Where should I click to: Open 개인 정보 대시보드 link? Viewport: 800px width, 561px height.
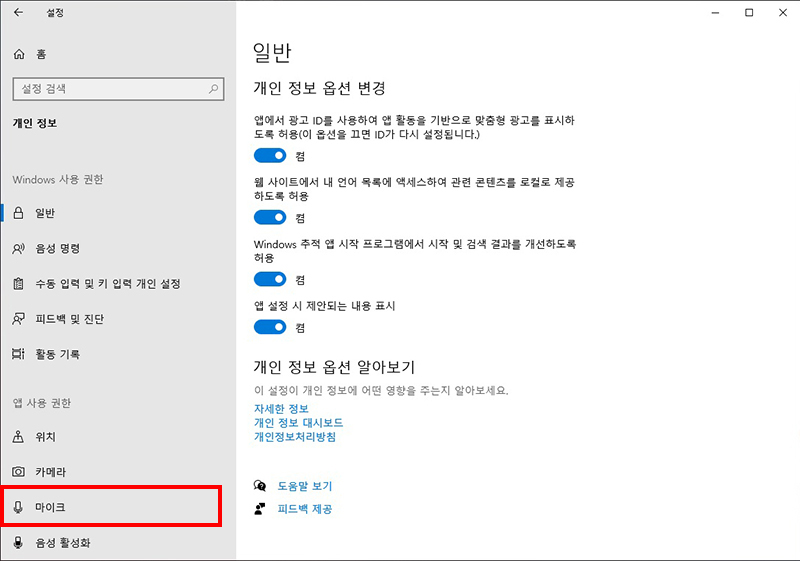pos(298,423)
